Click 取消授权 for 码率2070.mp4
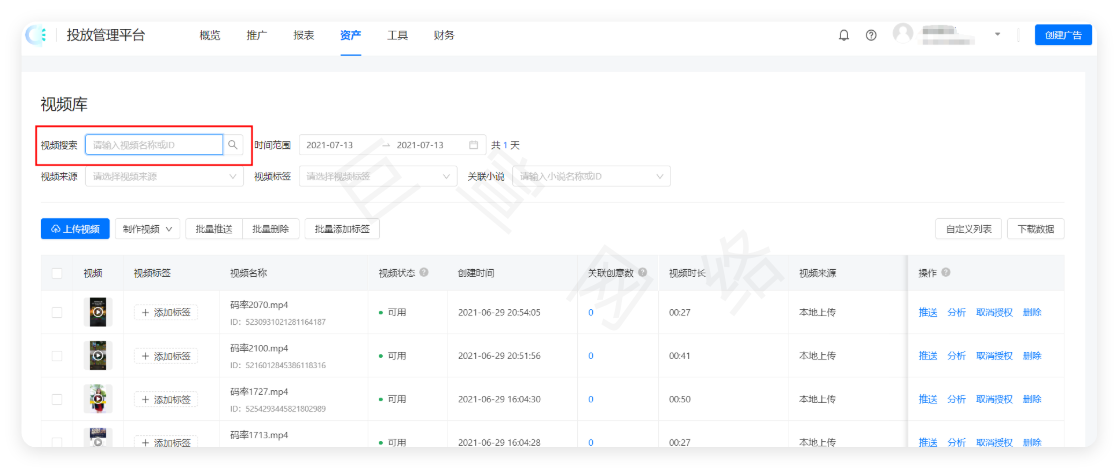Screen dimensions: 1118x468 click(994, 312)
